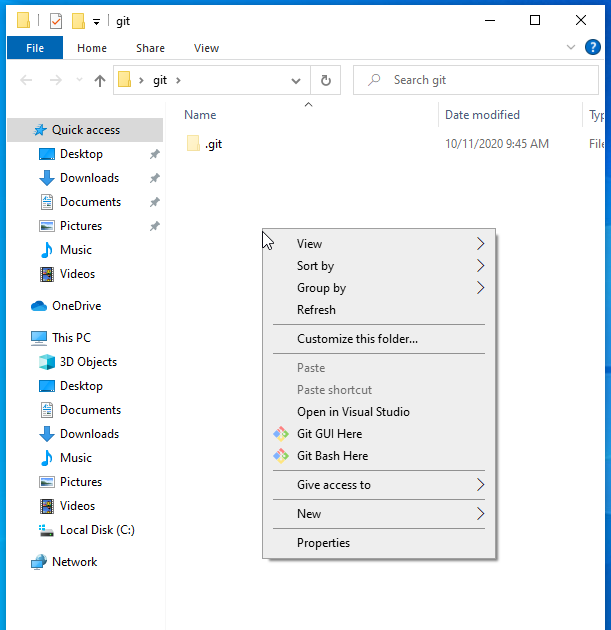611x630 pixels.
Task: Switch to the View ribbon tab
Action: point(206,48)
